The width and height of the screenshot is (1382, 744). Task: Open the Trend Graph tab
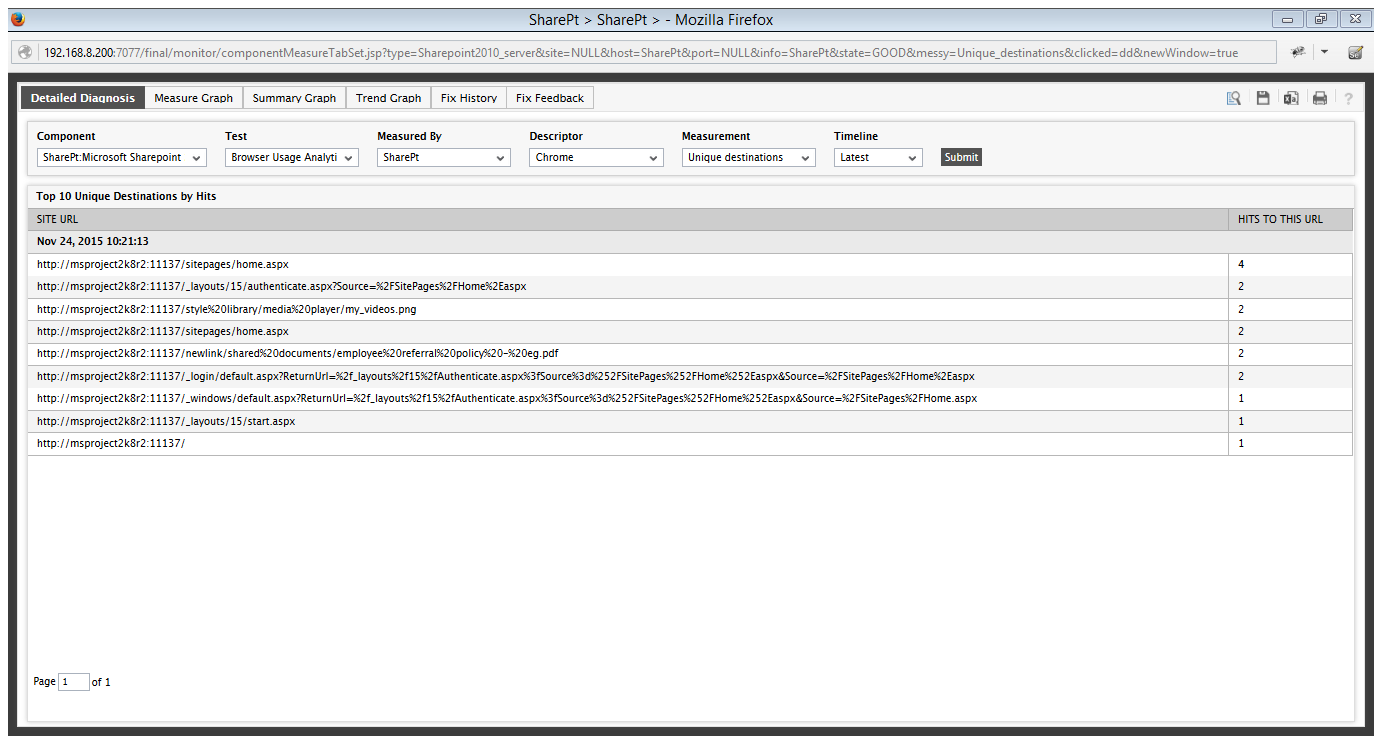tap(389, 98)
